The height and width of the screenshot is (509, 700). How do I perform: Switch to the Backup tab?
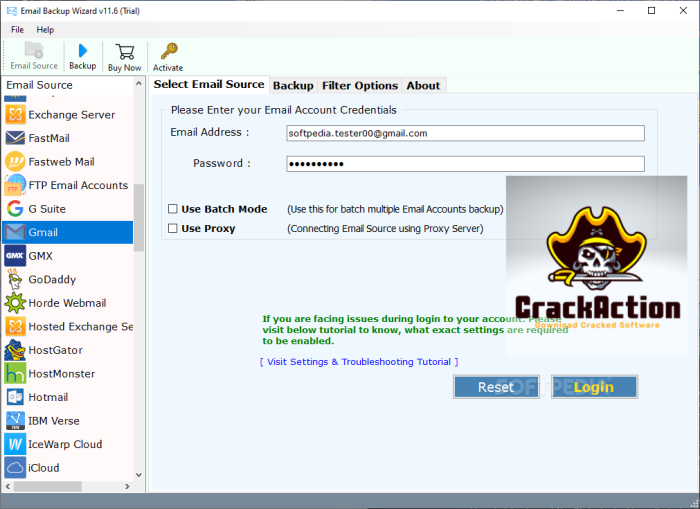[293, 85]
